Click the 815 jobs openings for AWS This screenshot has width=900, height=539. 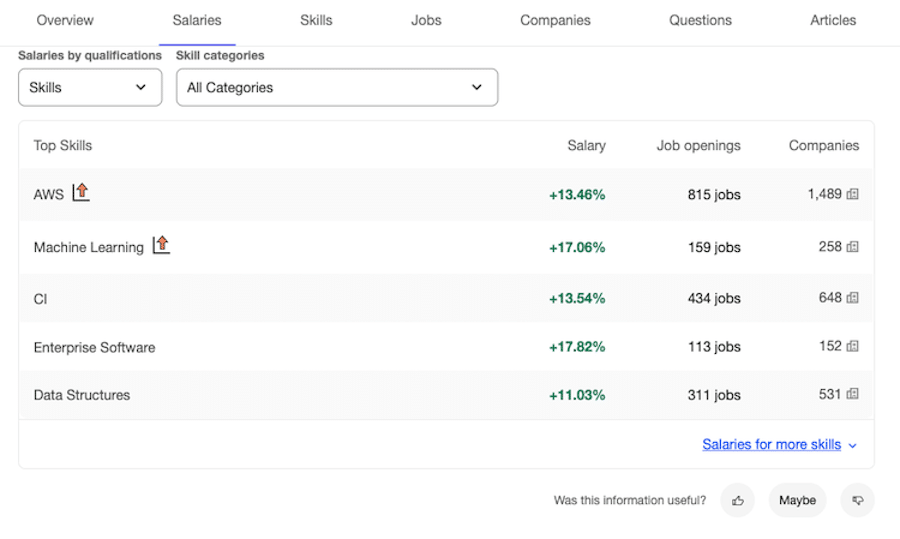pos(714,195)
